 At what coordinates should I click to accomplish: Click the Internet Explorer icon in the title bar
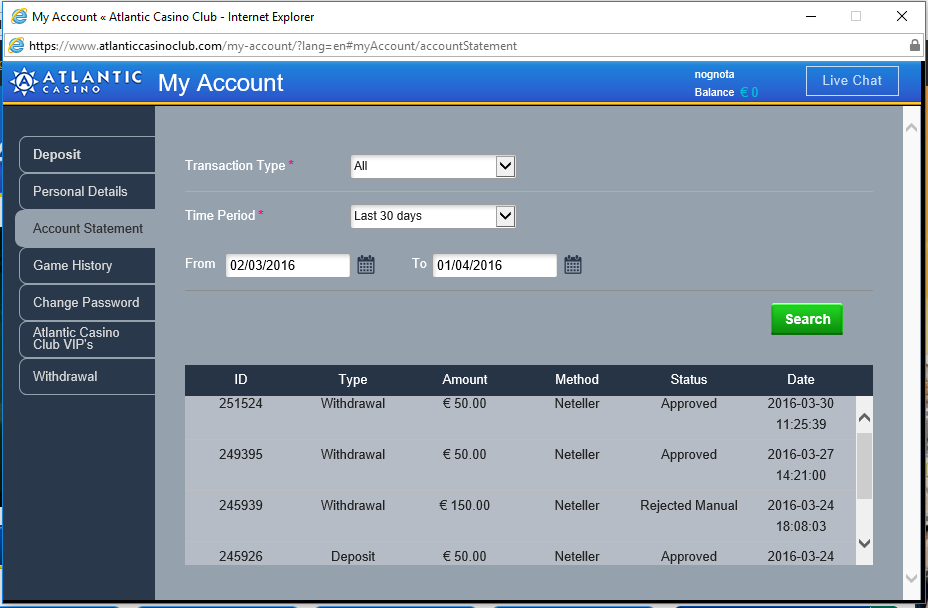(x=19, y=16)
